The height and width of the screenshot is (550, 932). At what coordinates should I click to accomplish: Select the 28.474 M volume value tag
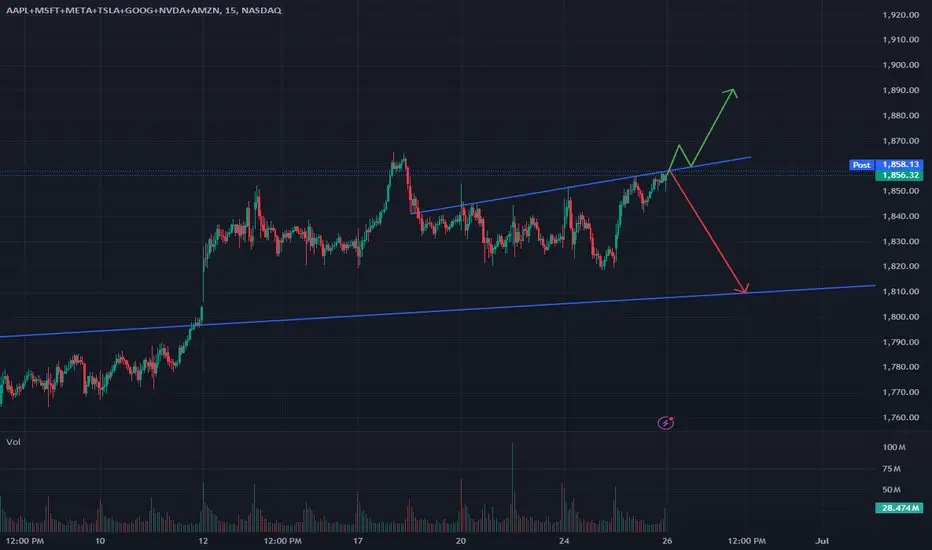[900, 508]
